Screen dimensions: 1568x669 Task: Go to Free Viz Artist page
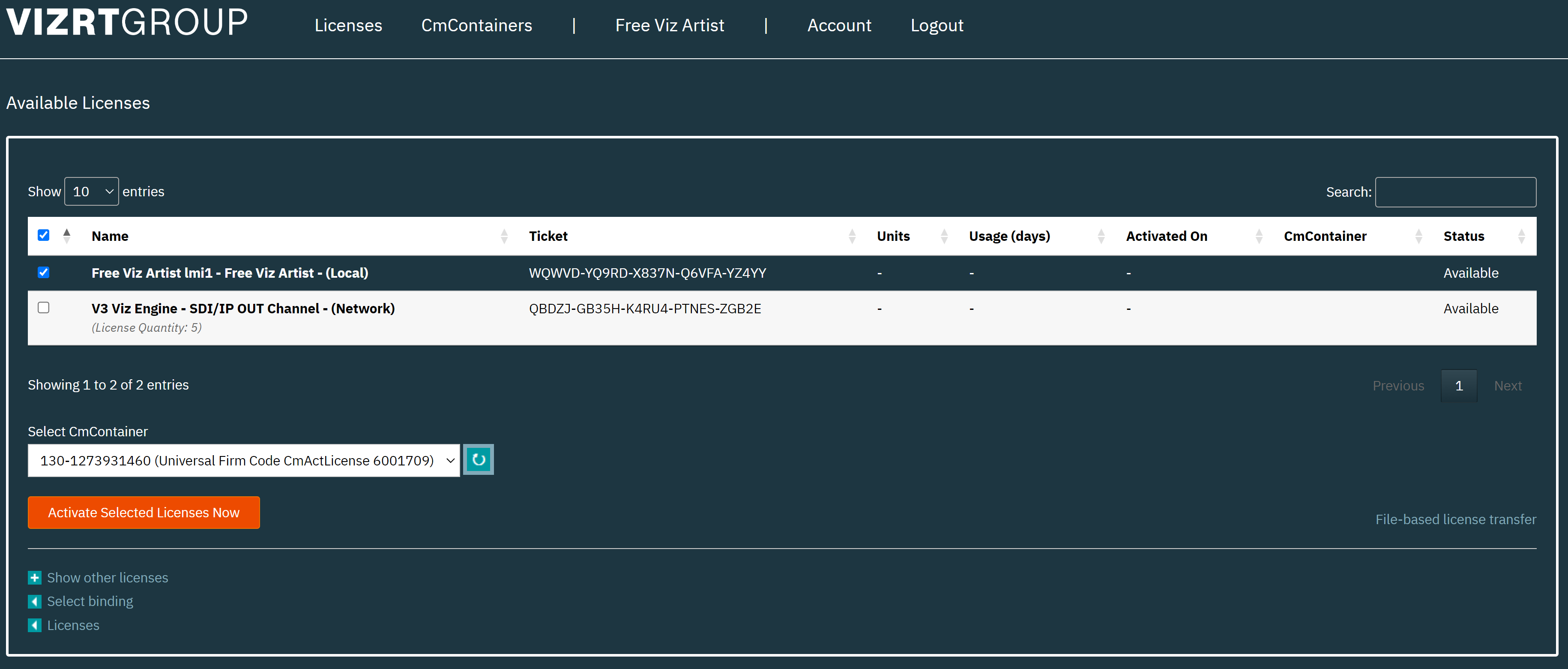[670, 26]
